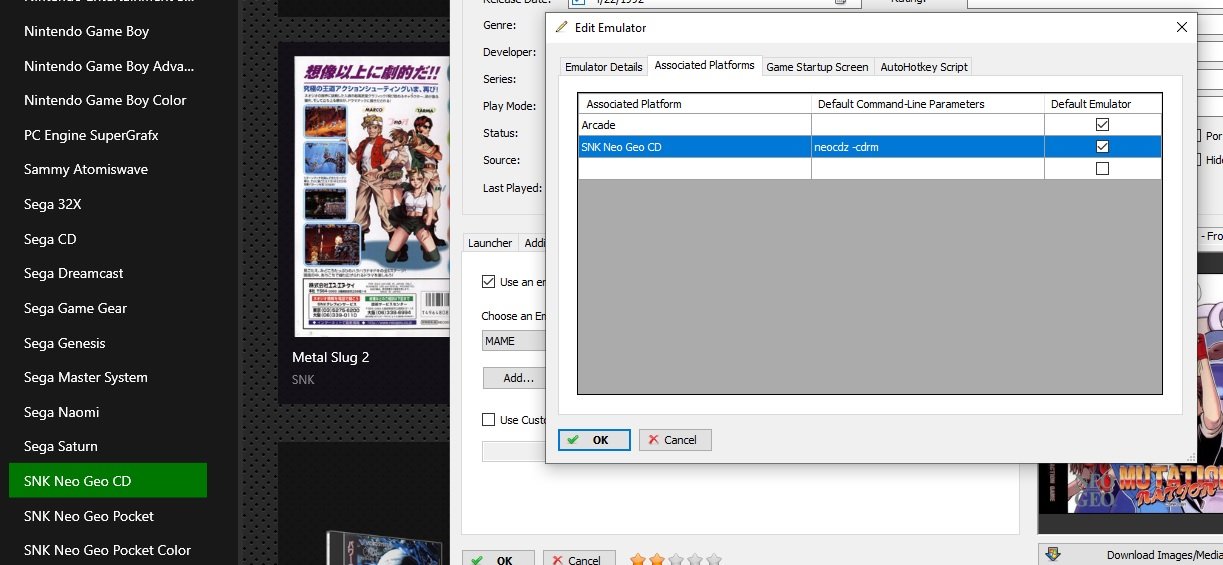Click the Add... button under MAME

(x=515, y=378)
